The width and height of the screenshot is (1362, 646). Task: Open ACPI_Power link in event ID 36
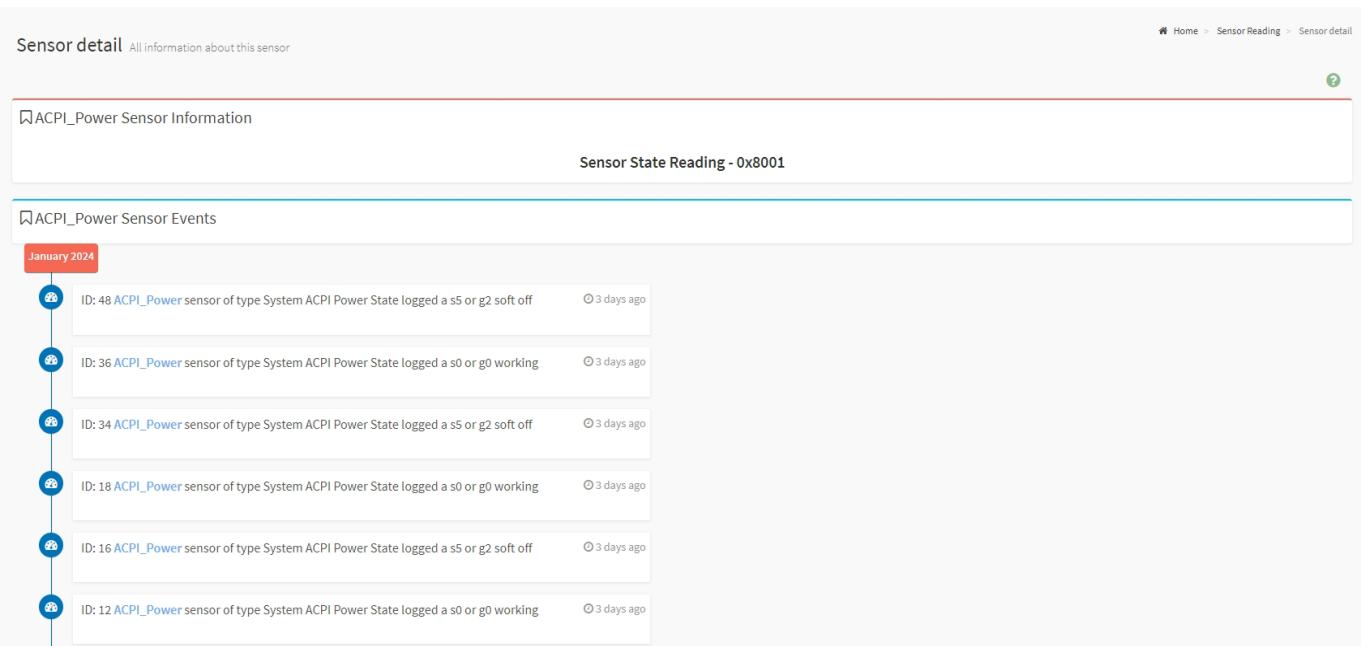(x=148, y=362)
